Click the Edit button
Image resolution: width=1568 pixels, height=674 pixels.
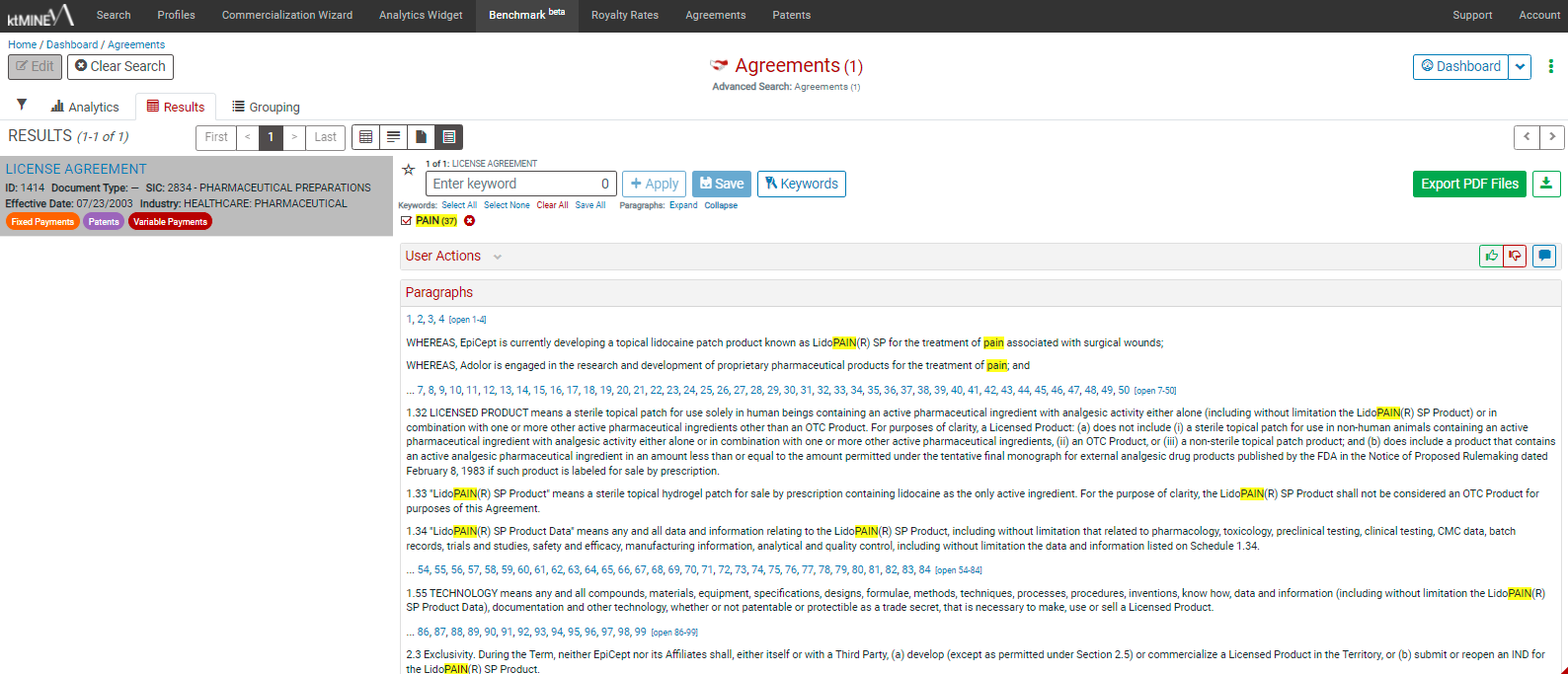(36, 66)
